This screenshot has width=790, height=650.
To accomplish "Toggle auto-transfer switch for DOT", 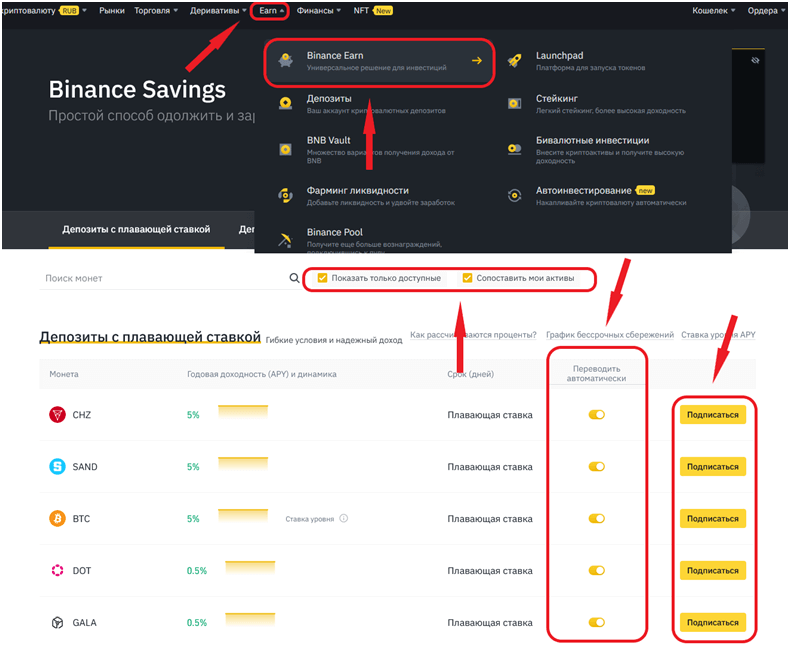I will (x=597, y=570).
